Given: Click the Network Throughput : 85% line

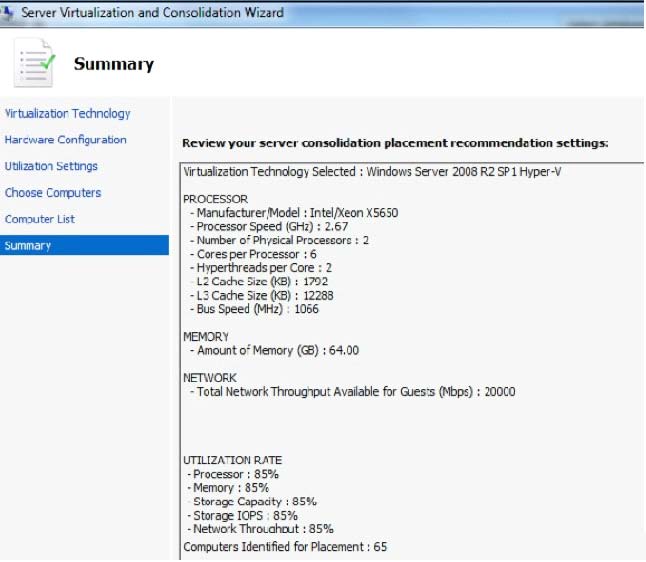Looking at the screenshot, I should point(260,529).
